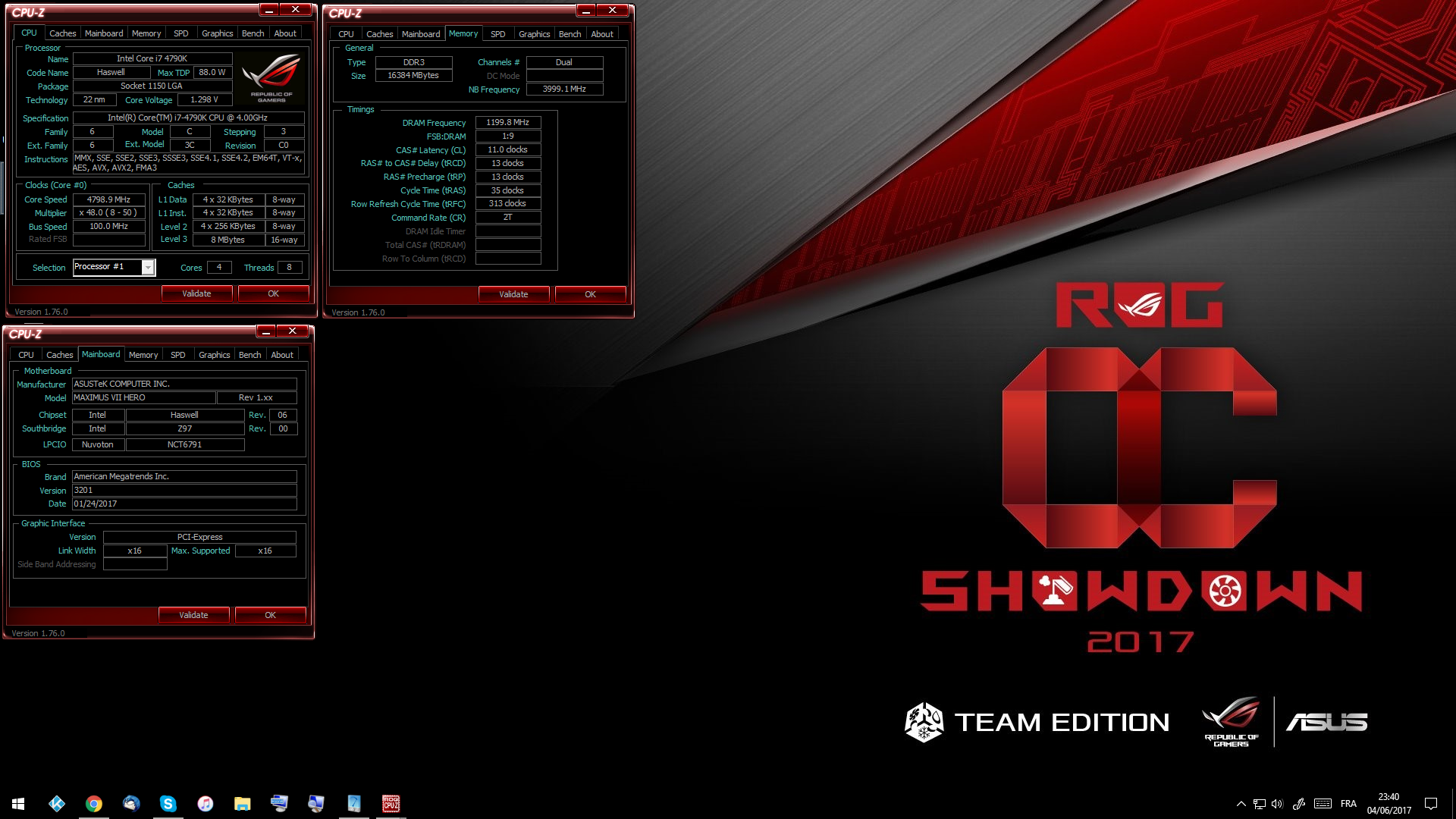Click the memory size 16384 MBytes value
1456x819 pixels.
coord(413,76)
